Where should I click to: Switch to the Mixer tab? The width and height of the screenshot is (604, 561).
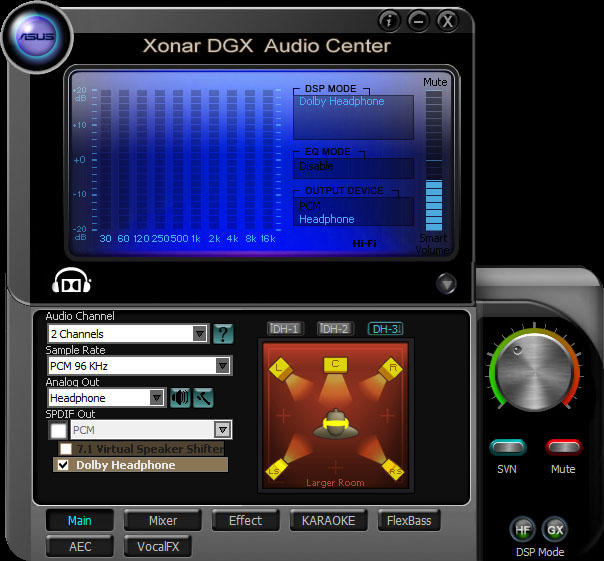coord(163,521)
